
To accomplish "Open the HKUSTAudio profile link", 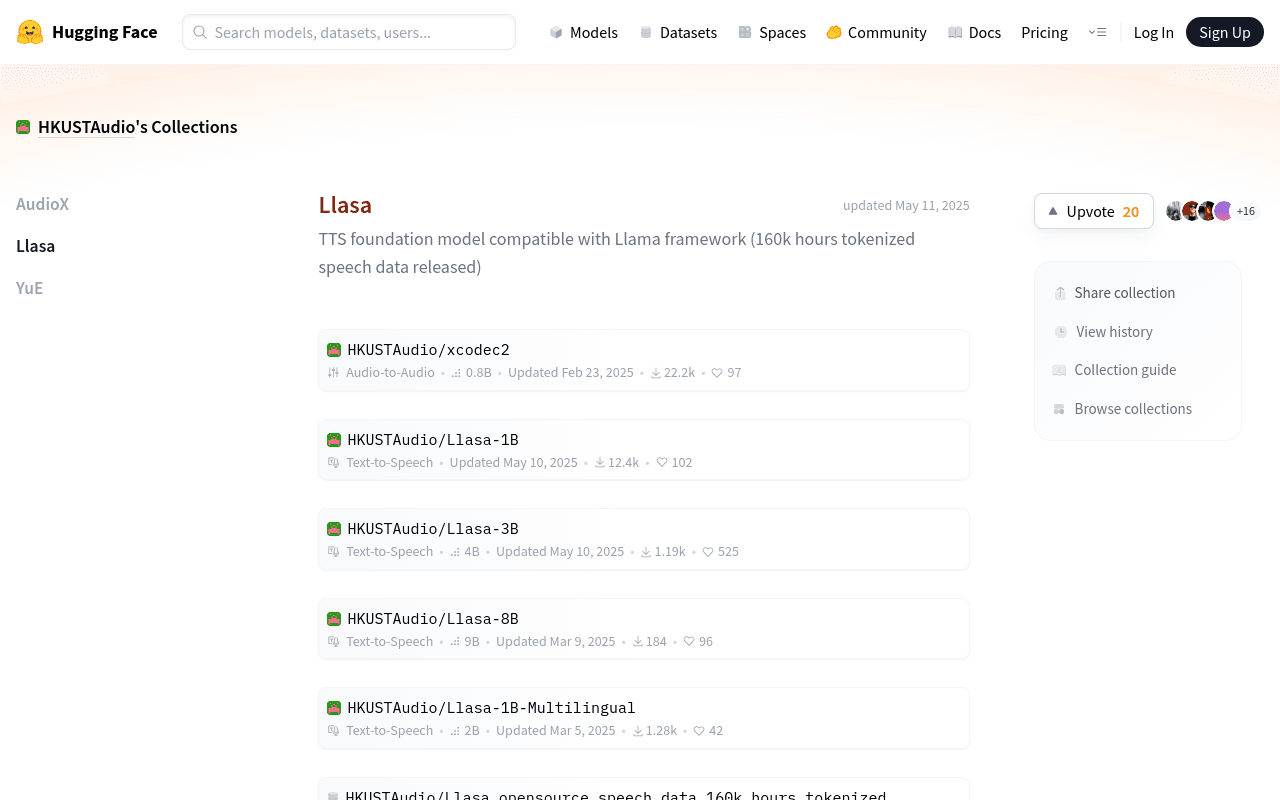I will pyautogui.click(x=86, y=127).
